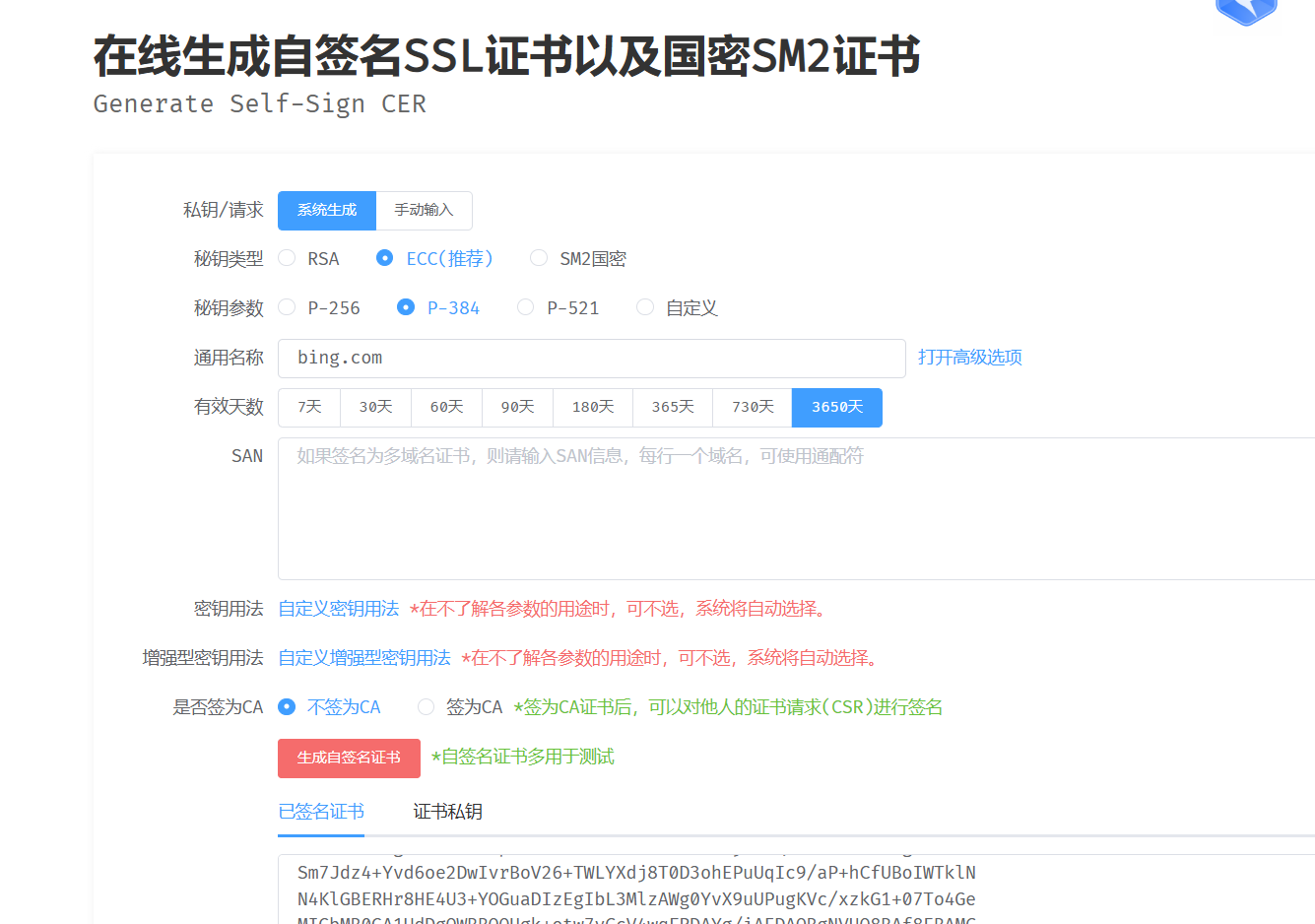Click the subtitle Generate Self-Sign CER

[x=260, y=104]
